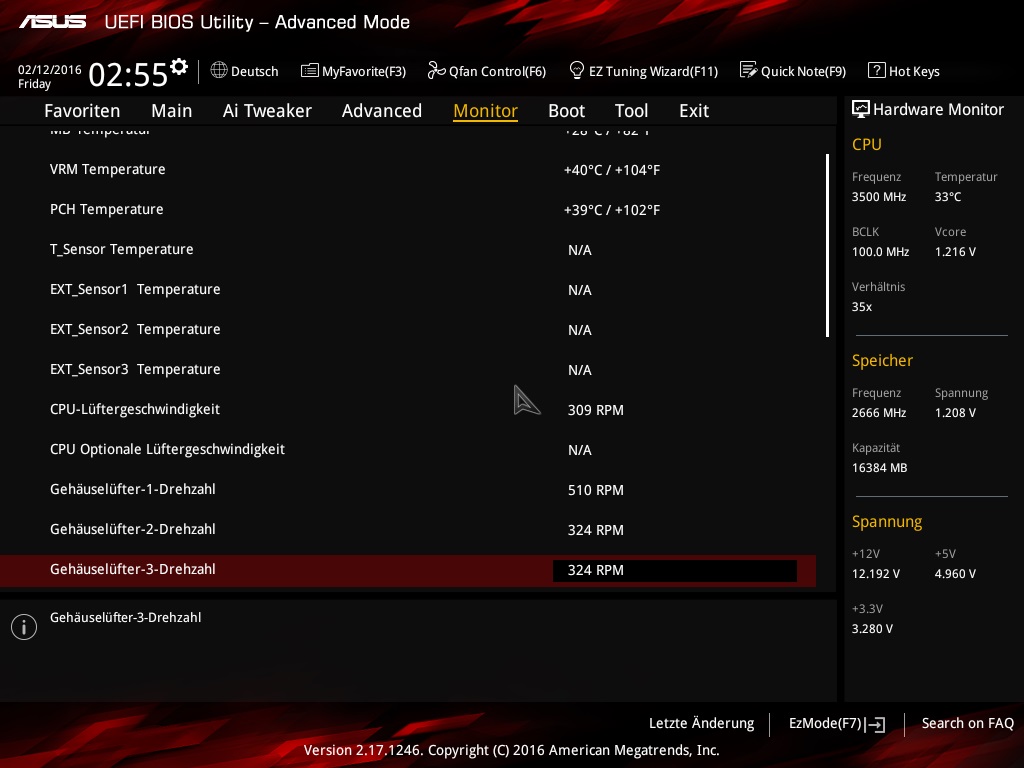The height and width of the screenshot is (768, 1024).
Task: Click N/A value for T_Sensor Temperature
Action: pyautogui.click(x=580, y=250)
